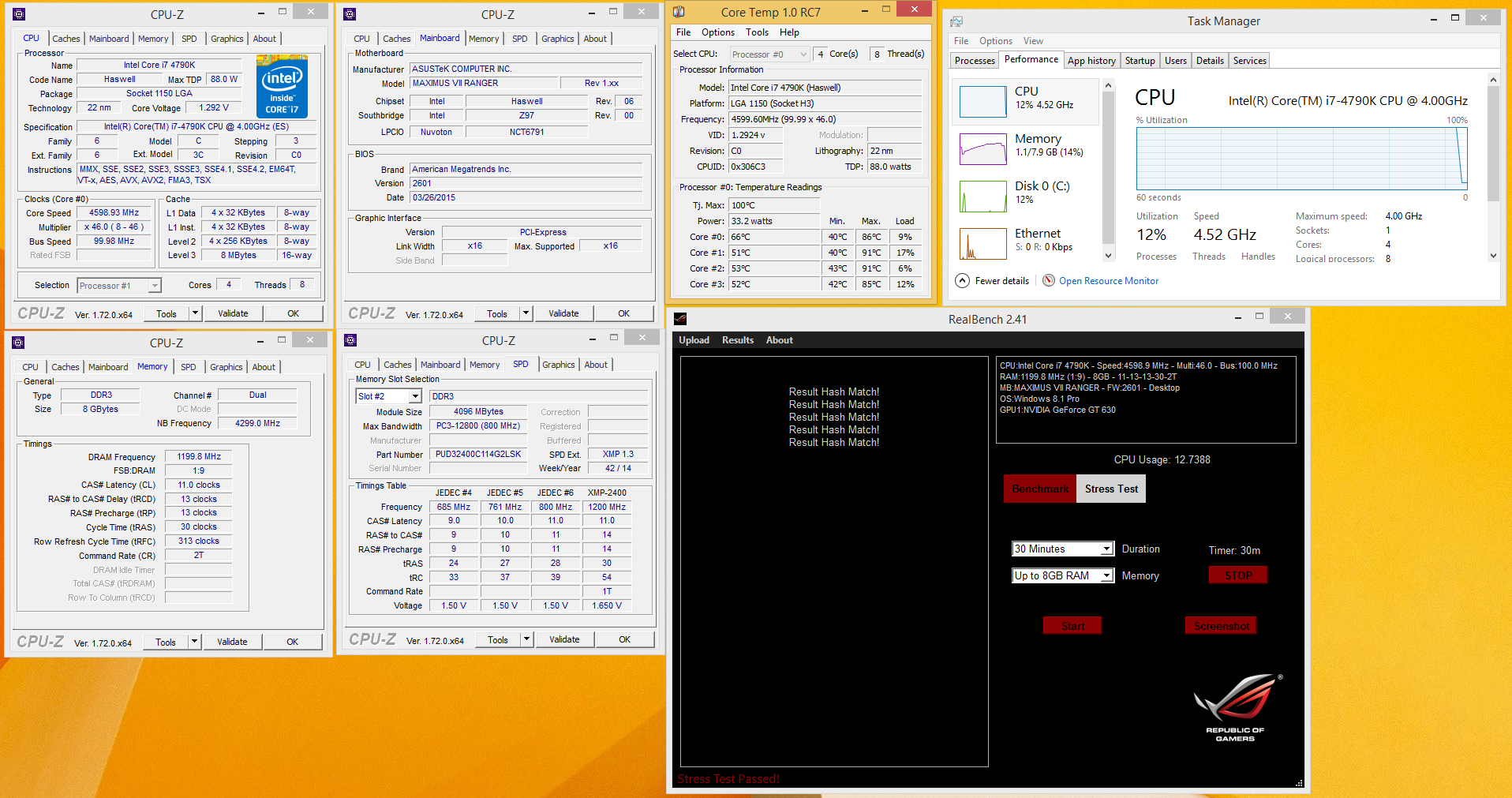This screenshot has width=1512, height=798.
Task: Switch to SPD tab in CPU-Z Memory window
Action: click(188, 367)
